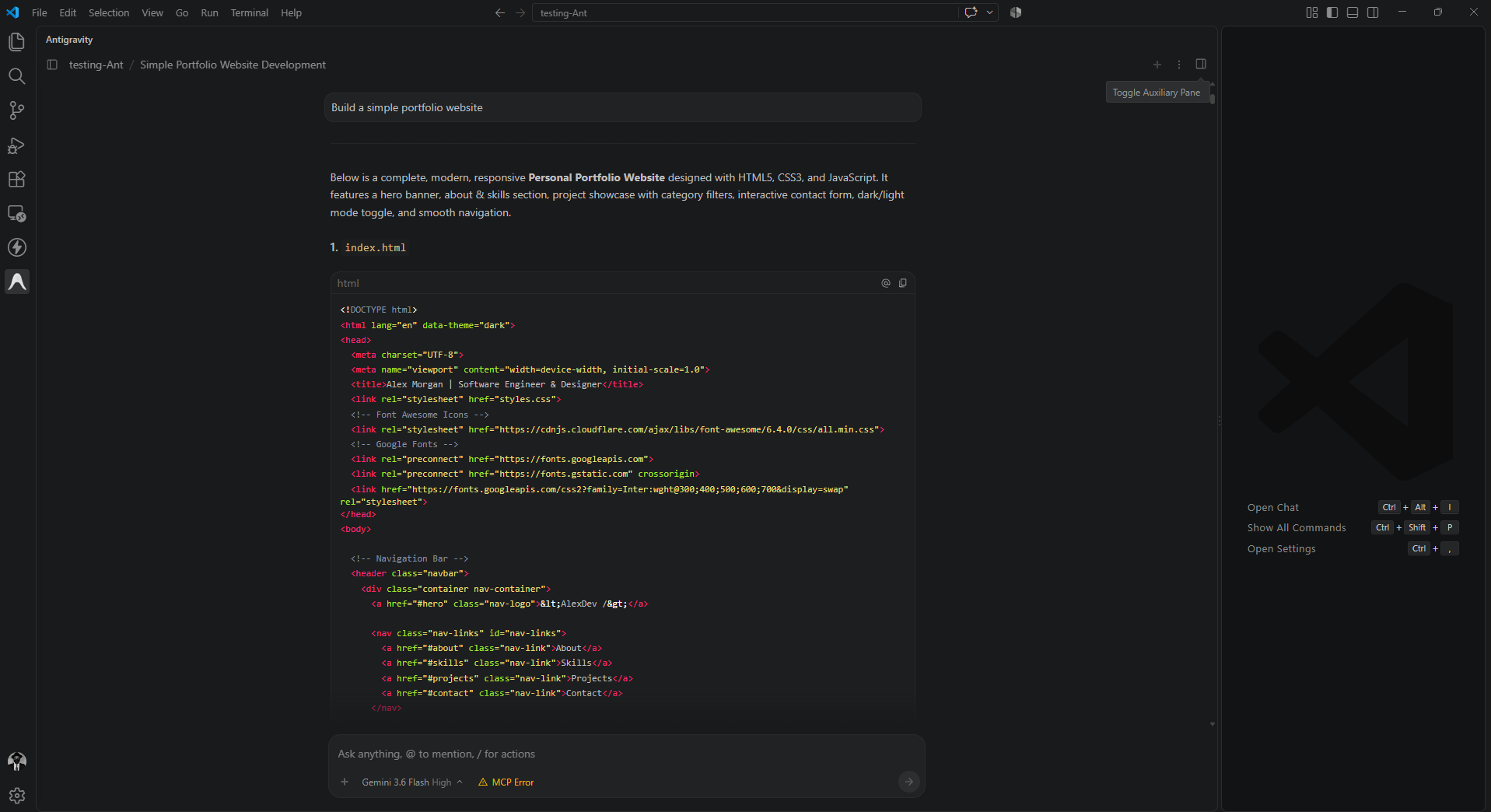Open the File menu
The height and width of the screenshot is (812, 1491).
point(40,13)
